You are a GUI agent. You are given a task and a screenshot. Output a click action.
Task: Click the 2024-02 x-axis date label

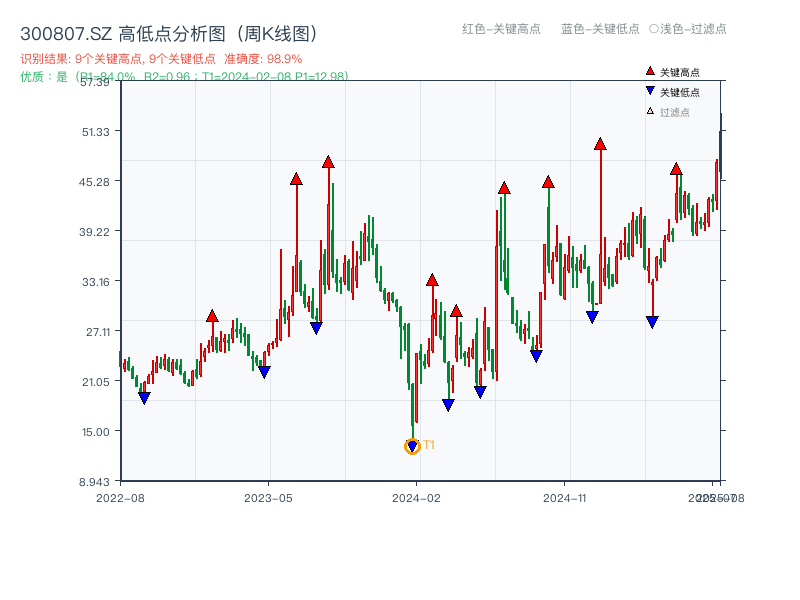[416, 498]
